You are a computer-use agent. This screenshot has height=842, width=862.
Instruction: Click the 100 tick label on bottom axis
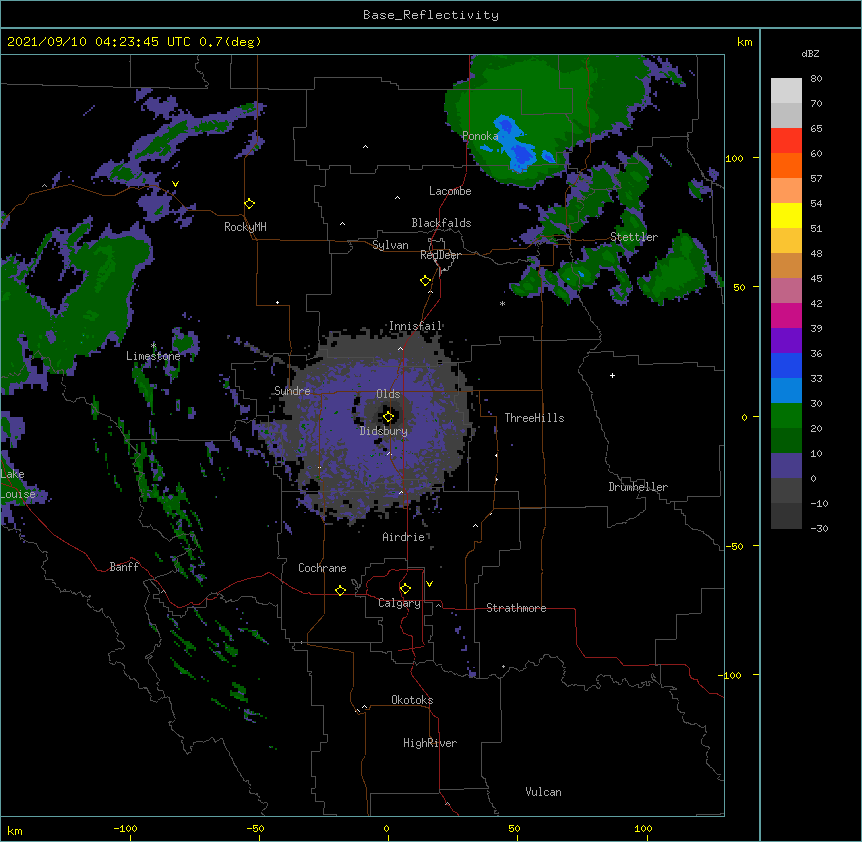click(643, 828)
